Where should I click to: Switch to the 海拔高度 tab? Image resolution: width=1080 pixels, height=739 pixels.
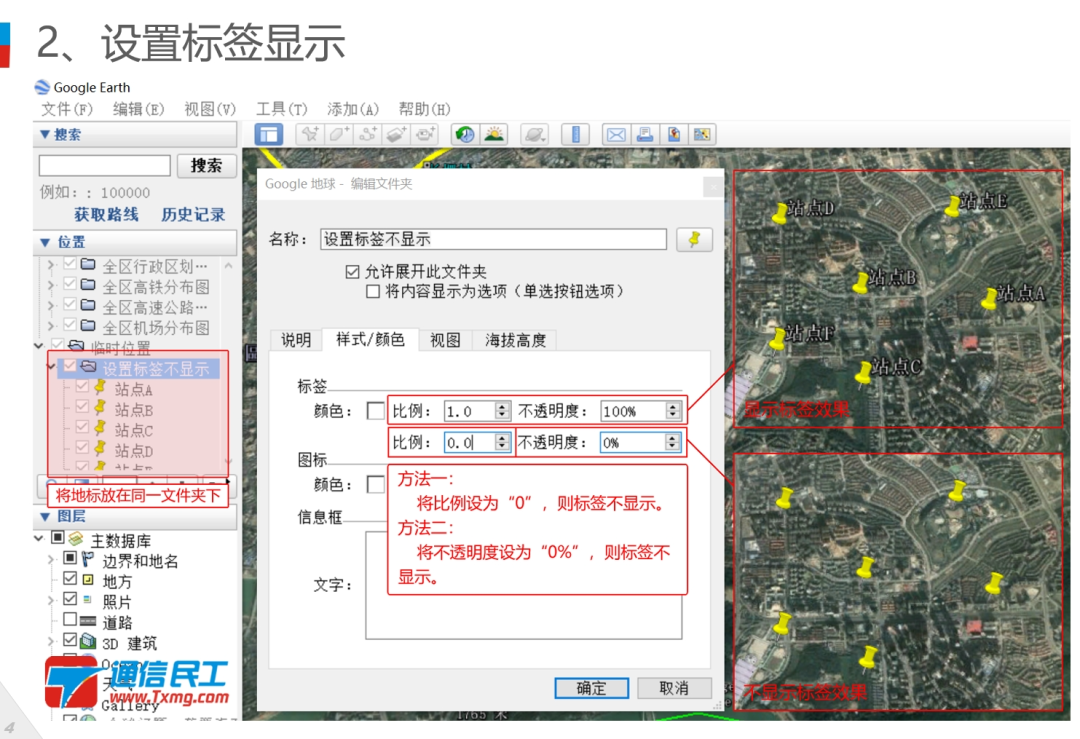[515, 340]
